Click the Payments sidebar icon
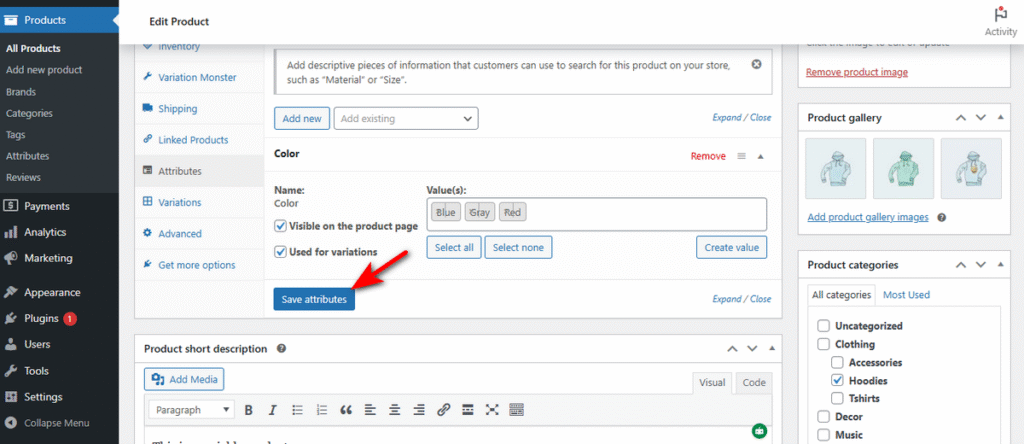Image resolution: width=1024 pixels, height=444 pixels. coord(10,206)
